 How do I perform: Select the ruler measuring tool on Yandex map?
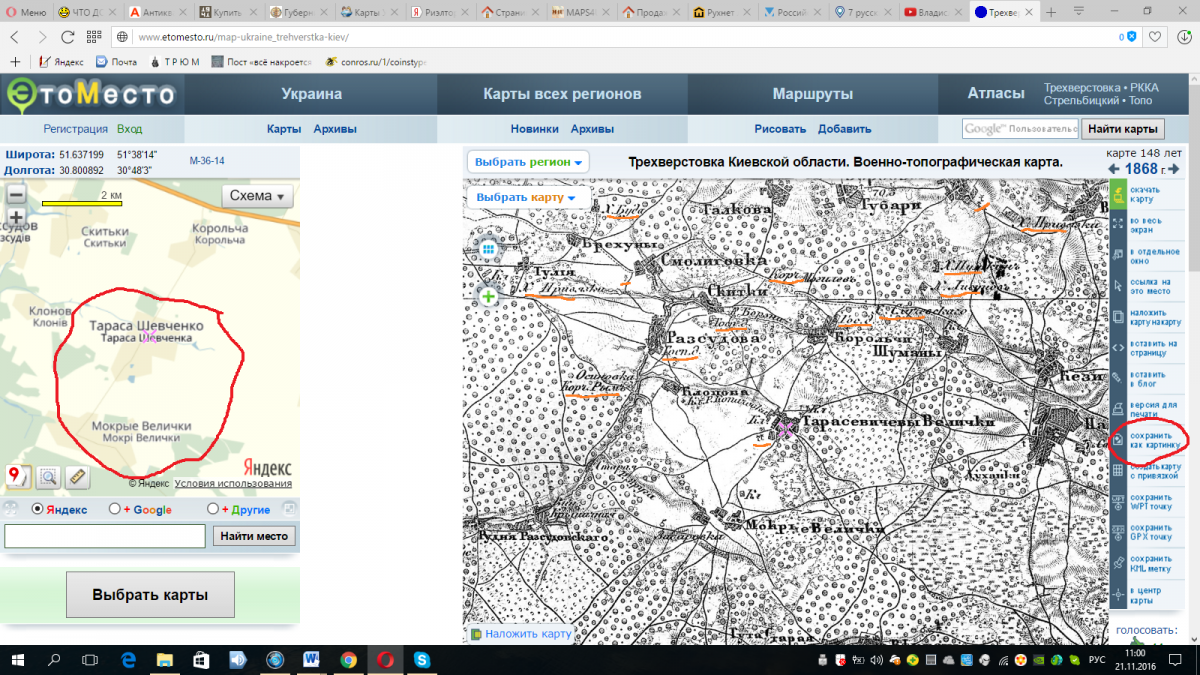(78, 477)
